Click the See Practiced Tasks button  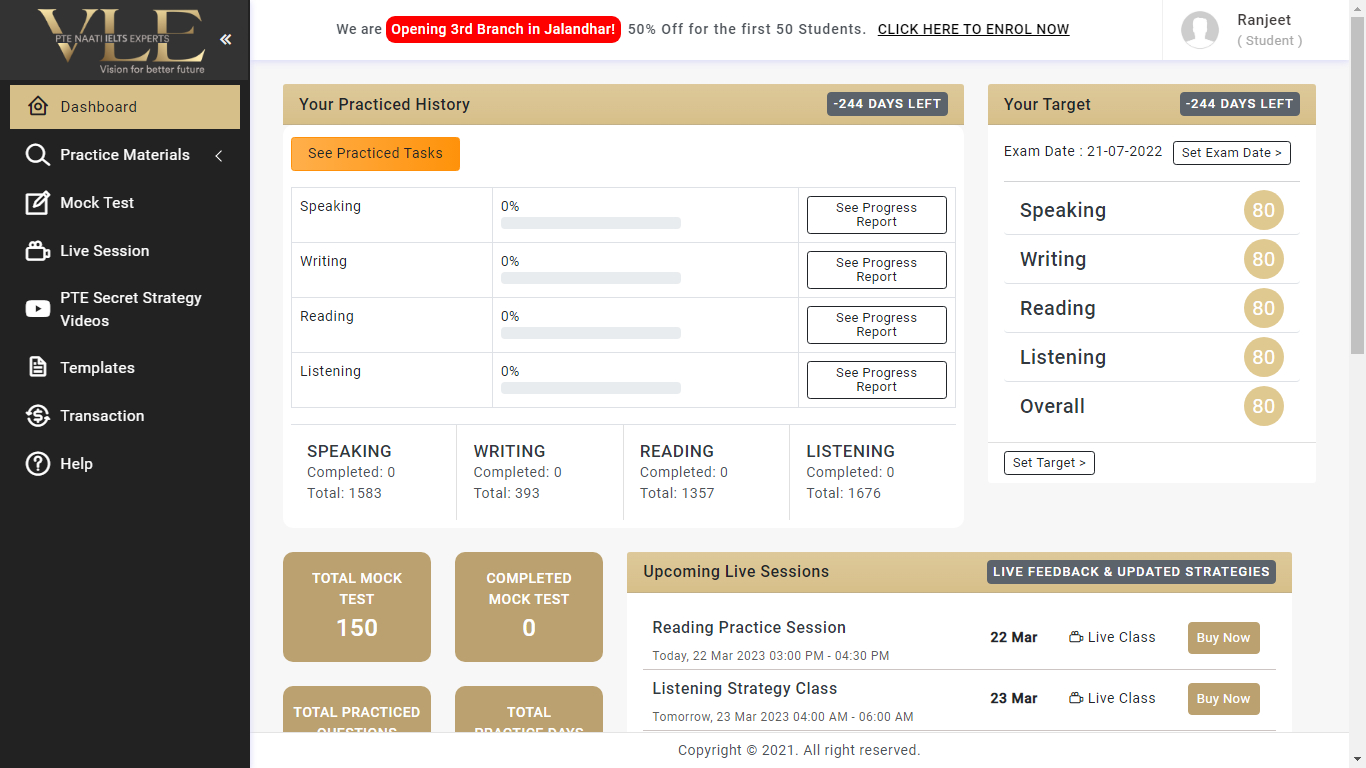[x=375, y=154]
